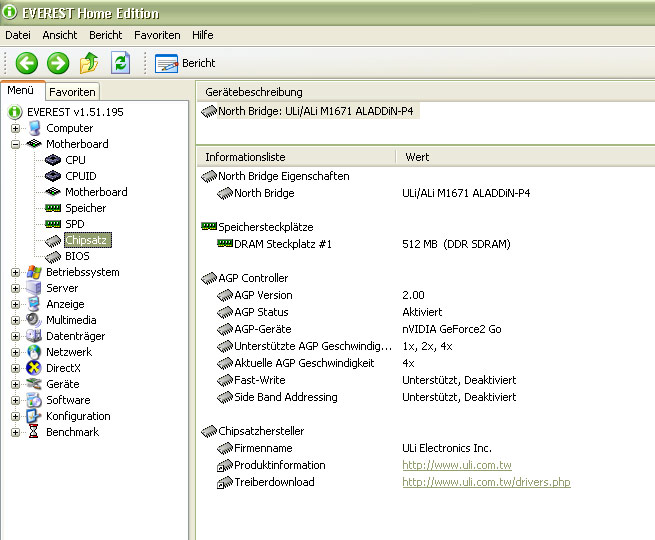The image size is (655, 540).
Task: Select EVEREST v1.51.195 root node
Action: pyautogui.click(x=75, y=112)
